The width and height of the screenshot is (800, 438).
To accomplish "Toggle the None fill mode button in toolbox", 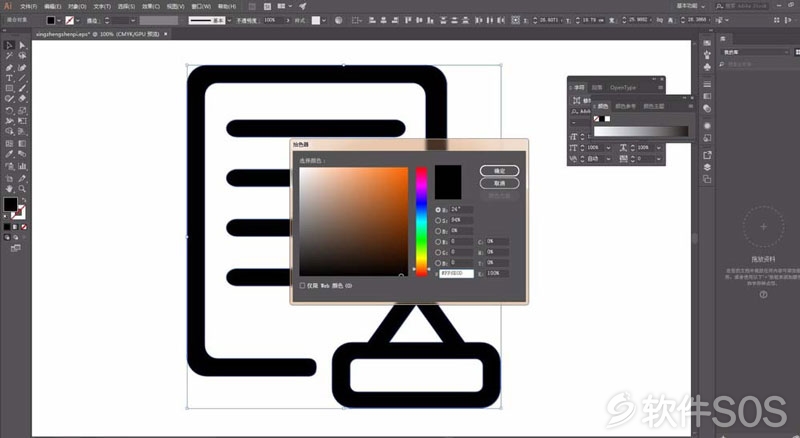I will click(23, 227).
